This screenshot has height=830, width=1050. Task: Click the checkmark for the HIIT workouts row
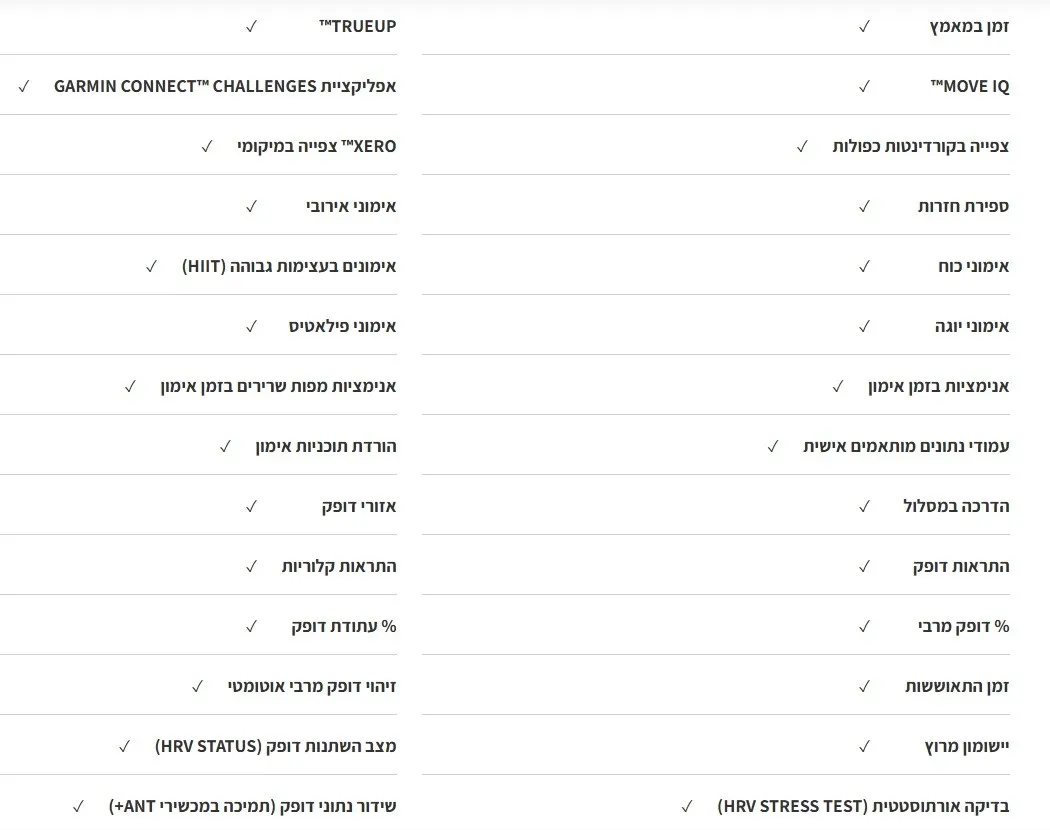pos(152,266)
